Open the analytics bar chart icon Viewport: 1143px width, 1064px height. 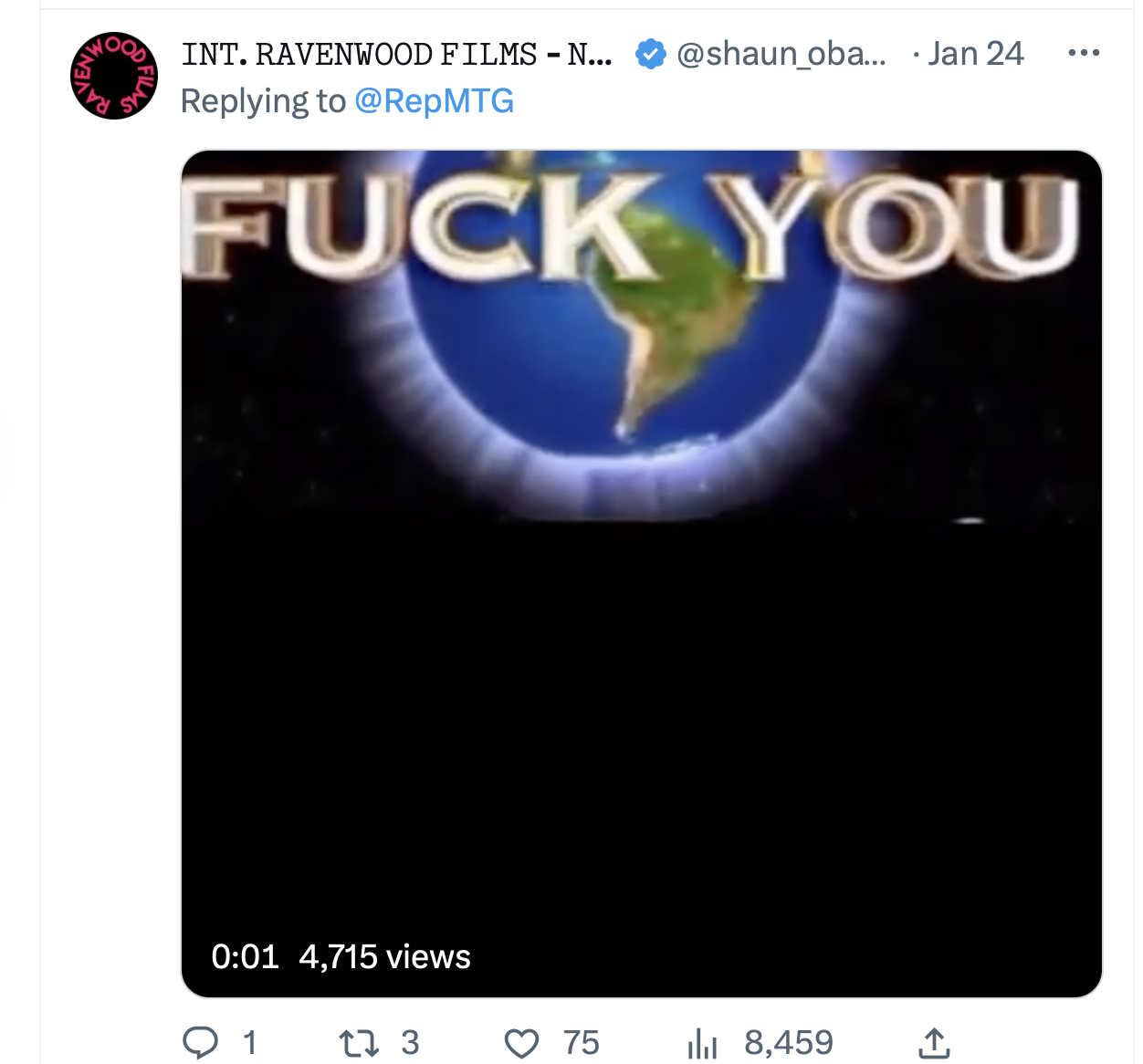702,1043
